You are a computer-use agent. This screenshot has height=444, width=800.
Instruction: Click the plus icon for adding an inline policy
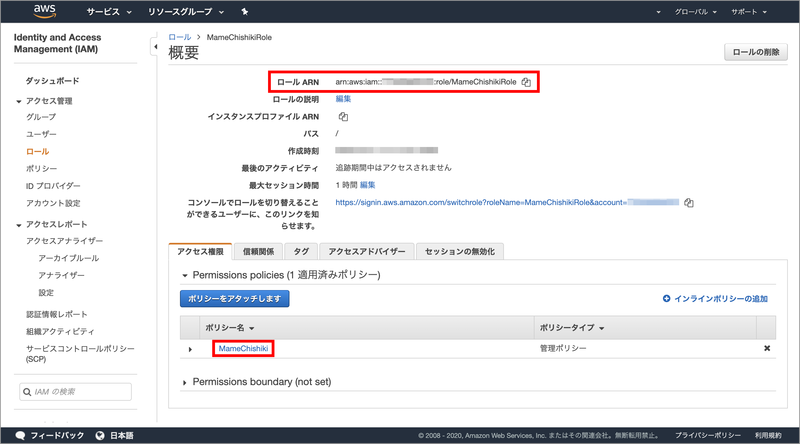coord(666,299)
